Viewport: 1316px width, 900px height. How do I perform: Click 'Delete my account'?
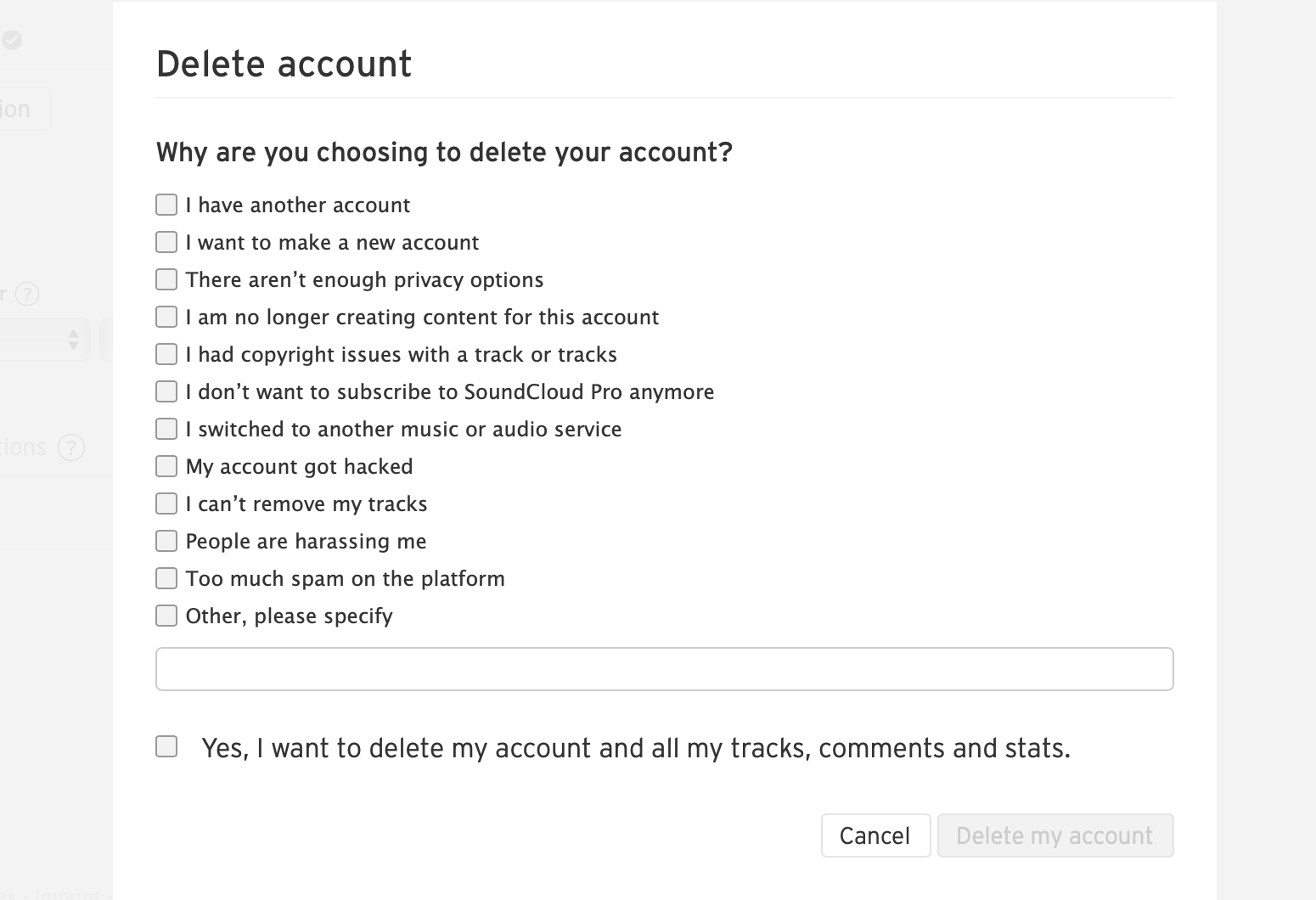click(x=1054, y=835)
